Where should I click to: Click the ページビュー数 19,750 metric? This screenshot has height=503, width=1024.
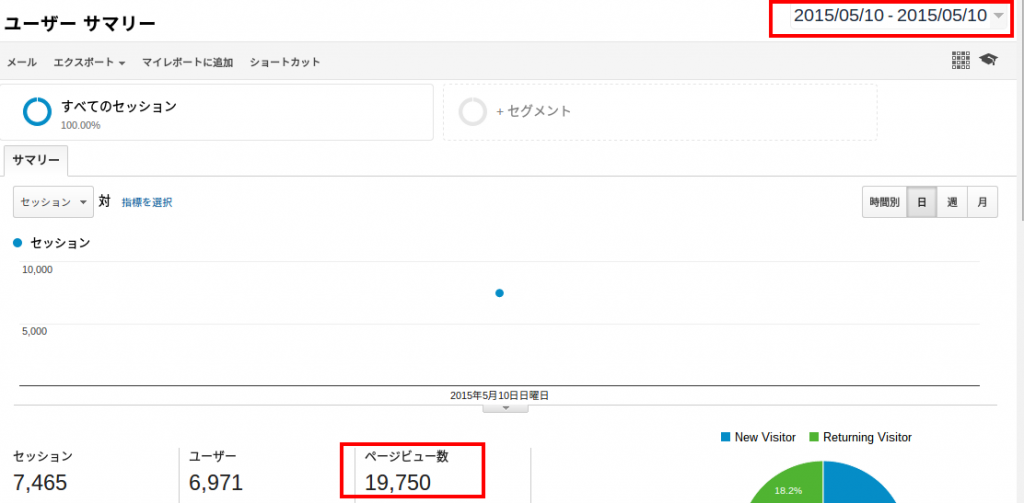[406, 472]
